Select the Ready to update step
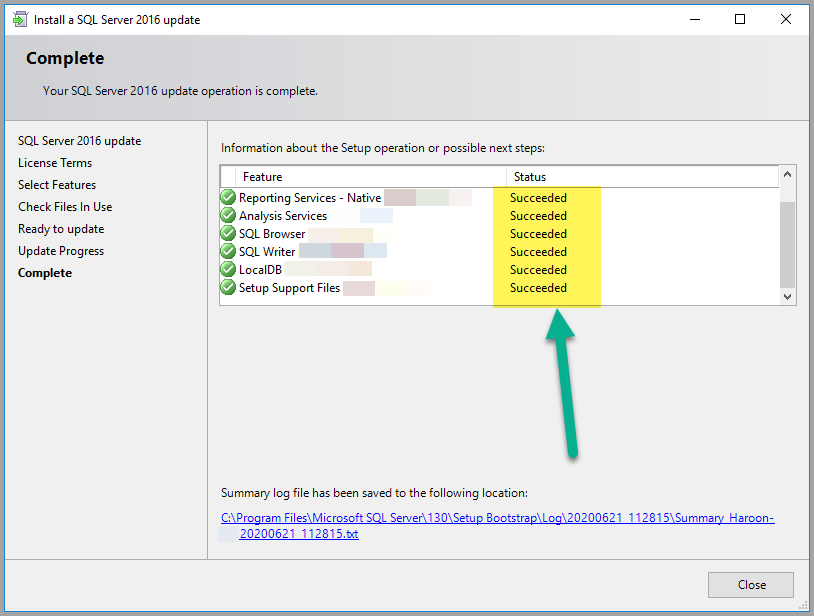This screenshot has height=616, width=814. (x=61, y=229)
